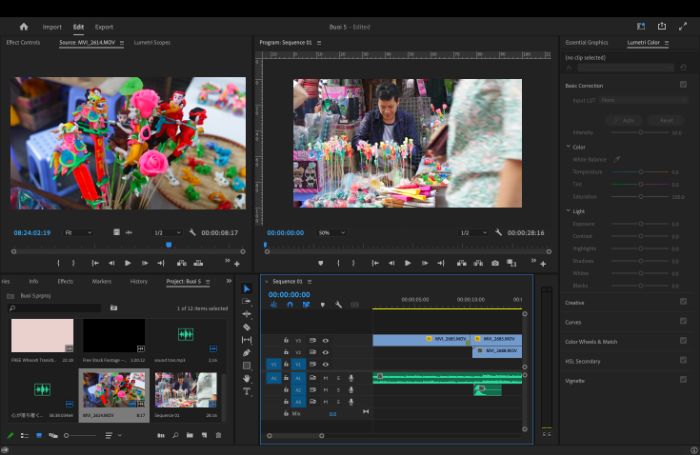
Task: Switch to the Export tab
Action: 104,27
